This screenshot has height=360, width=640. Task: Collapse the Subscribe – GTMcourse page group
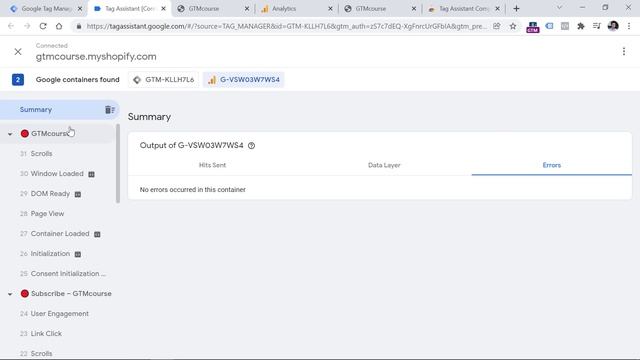10,294
